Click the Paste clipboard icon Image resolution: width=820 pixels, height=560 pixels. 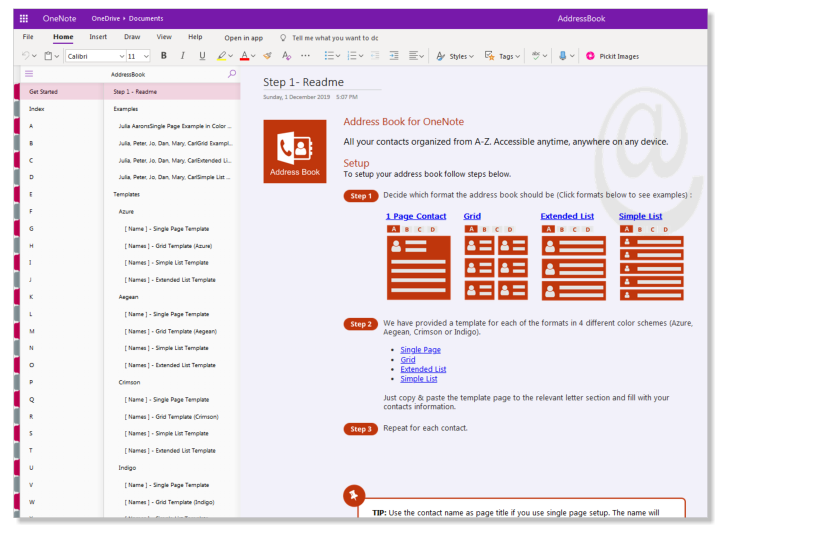click(x=48, y=55)
